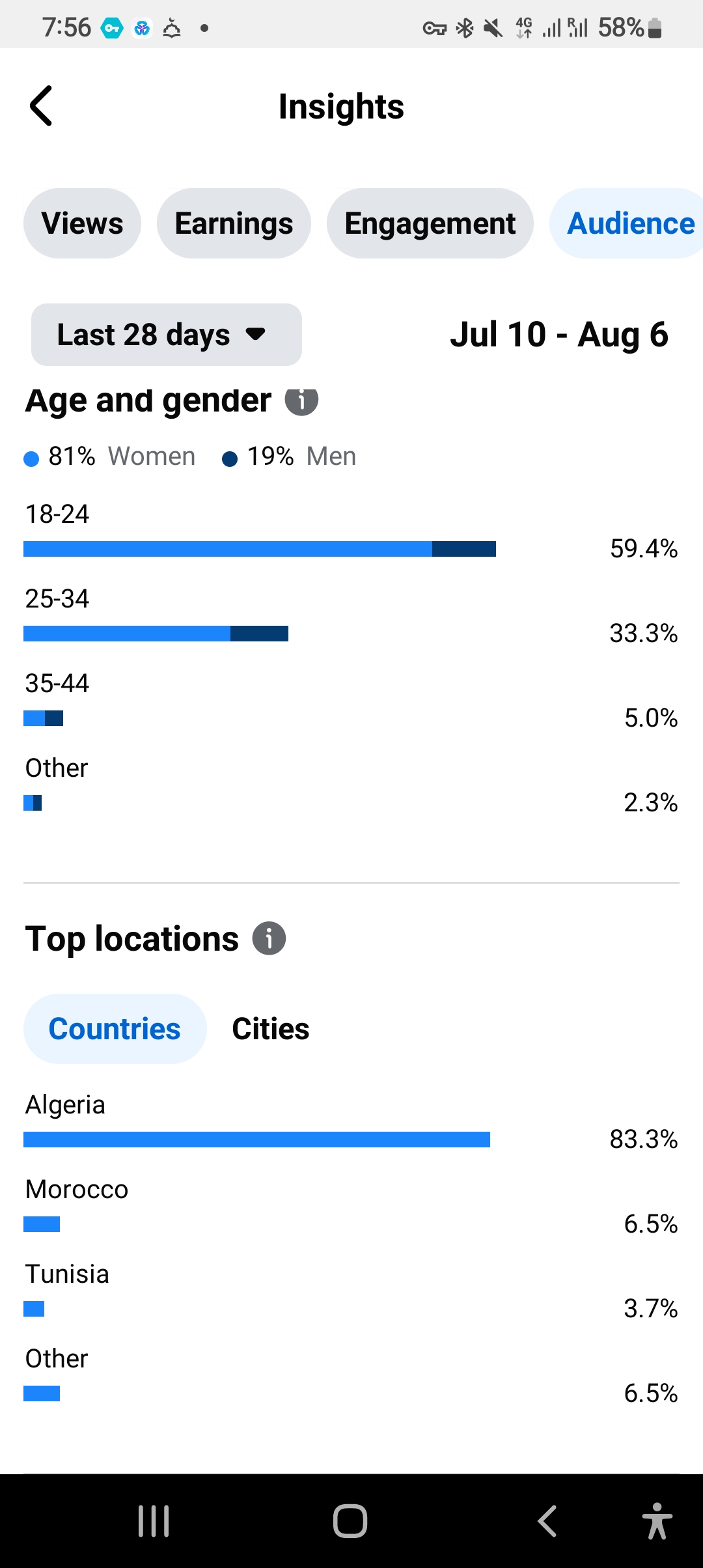This screenshot has width=703, height=1568.
Task: Tap the Android home button
Action: click(x=350, y=1521)
